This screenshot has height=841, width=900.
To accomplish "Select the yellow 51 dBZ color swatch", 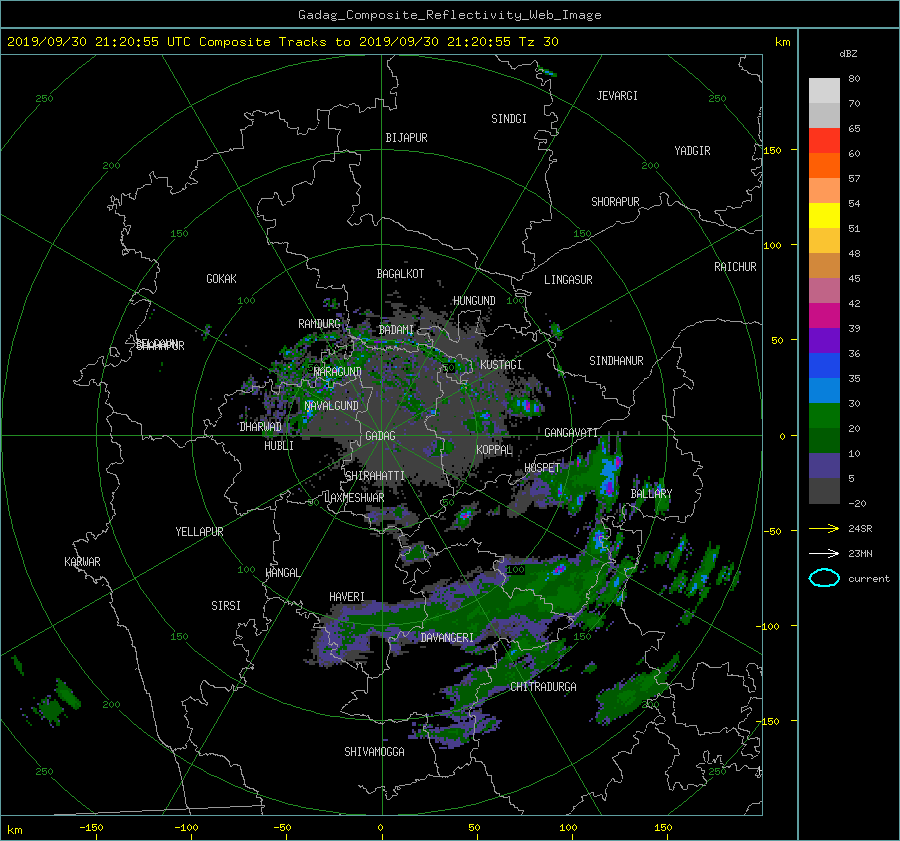I will (824, 216).
